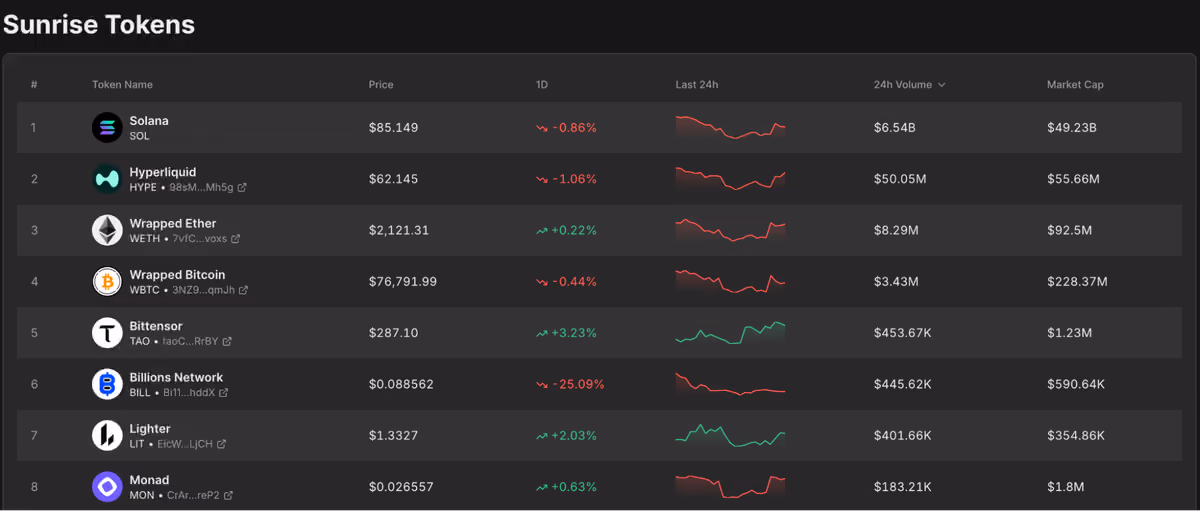
Task: Click the Solana down-trend arrow icon
Action: pos(542,128)
